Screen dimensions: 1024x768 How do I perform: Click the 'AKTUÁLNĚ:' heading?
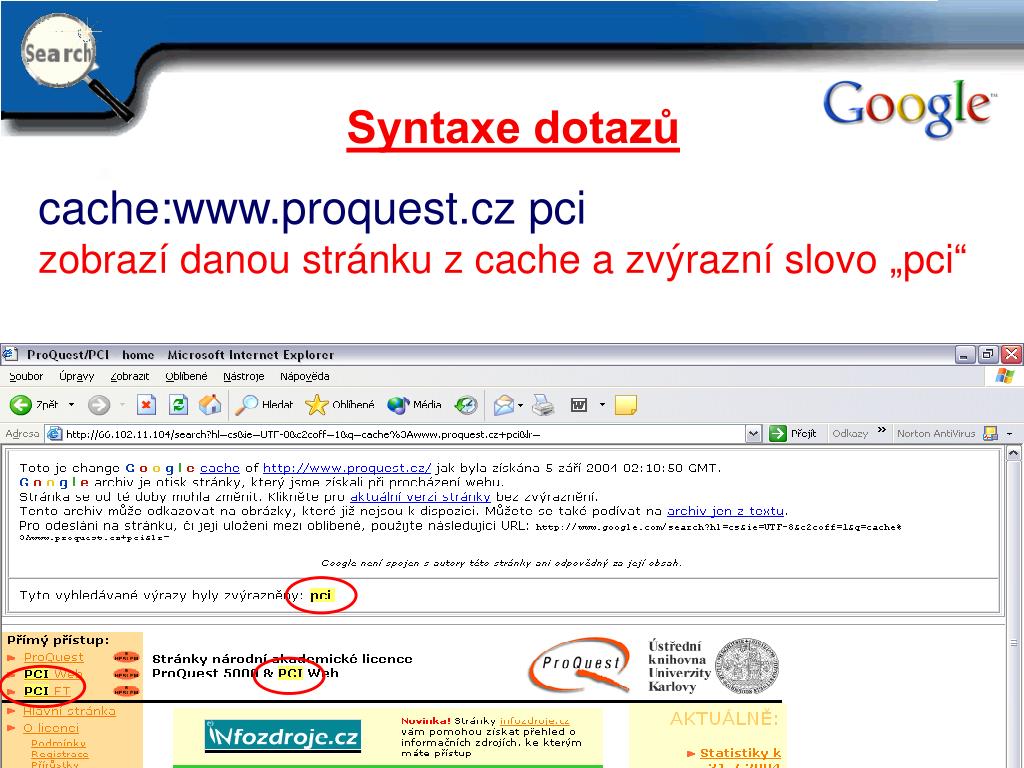(724, 719)
